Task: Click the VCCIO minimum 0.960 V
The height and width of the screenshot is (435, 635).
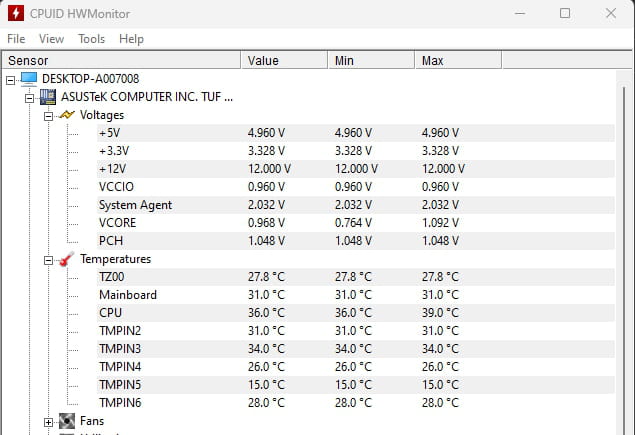Action: 354,187
